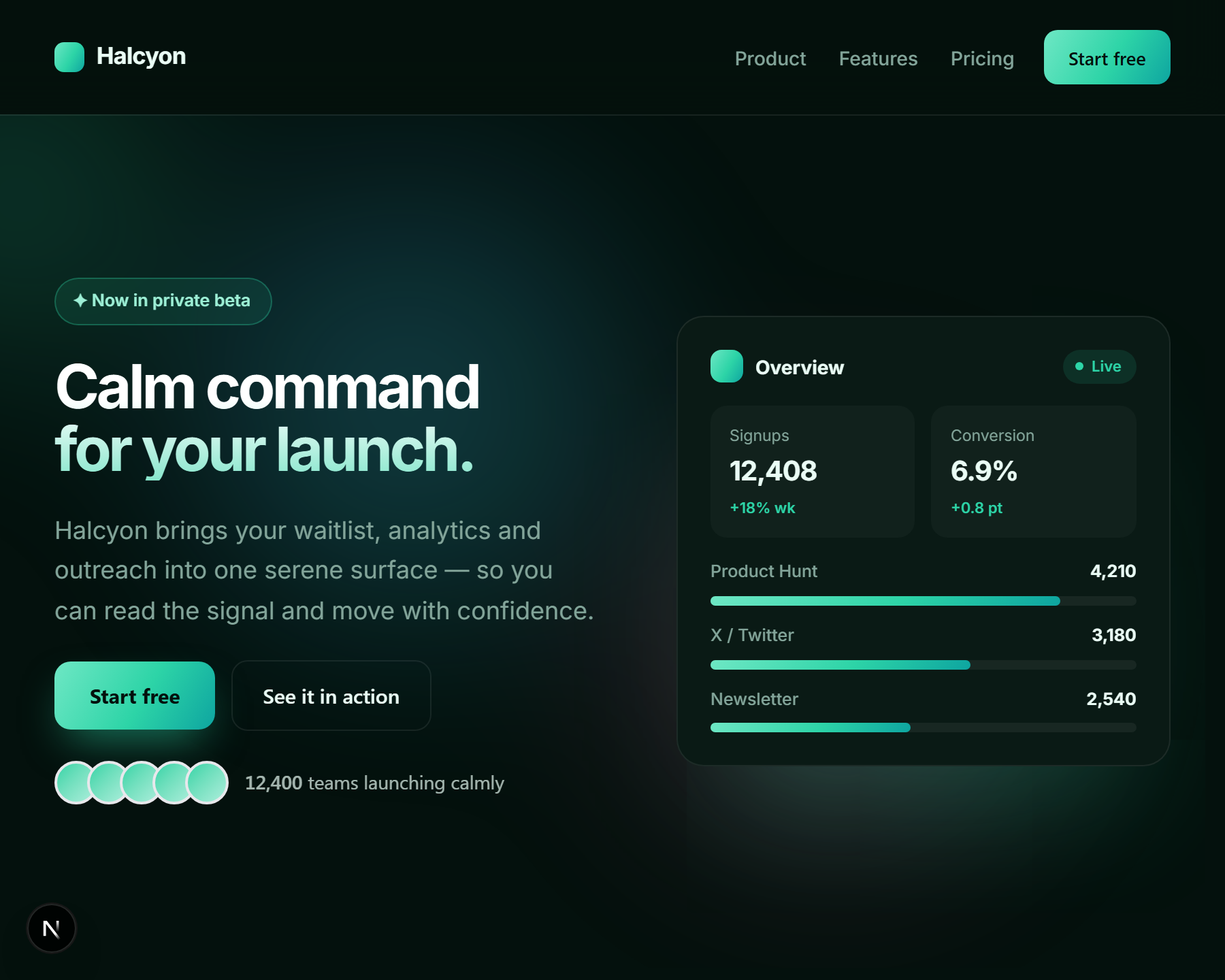Click the Product Hunt label
The height and width of the screenshot is (980, 1225).
764,571
